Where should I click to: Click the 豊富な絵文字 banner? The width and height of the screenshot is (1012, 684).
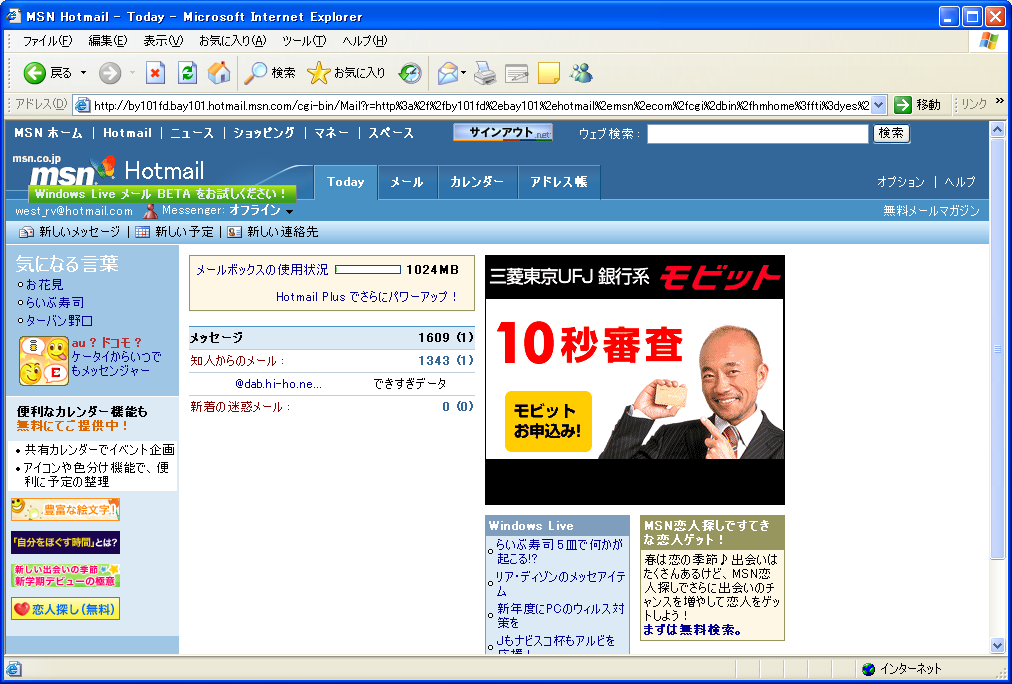point(65,509)
